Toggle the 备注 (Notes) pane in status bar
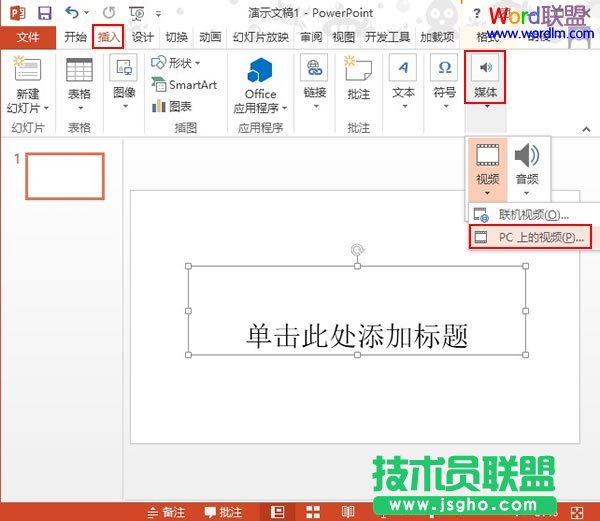 point(166,512)
